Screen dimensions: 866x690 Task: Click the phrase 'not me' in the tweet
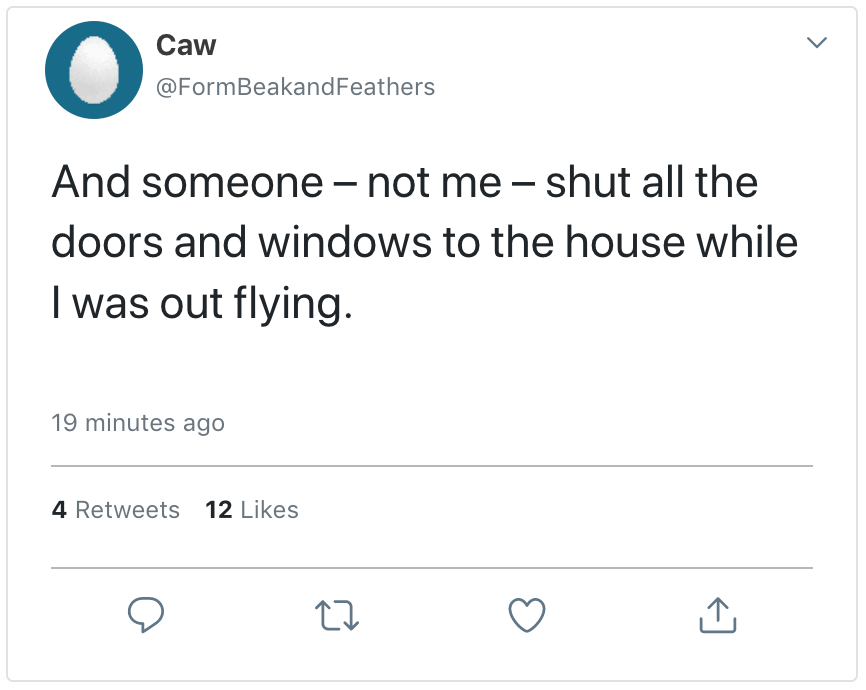point(434,183)
